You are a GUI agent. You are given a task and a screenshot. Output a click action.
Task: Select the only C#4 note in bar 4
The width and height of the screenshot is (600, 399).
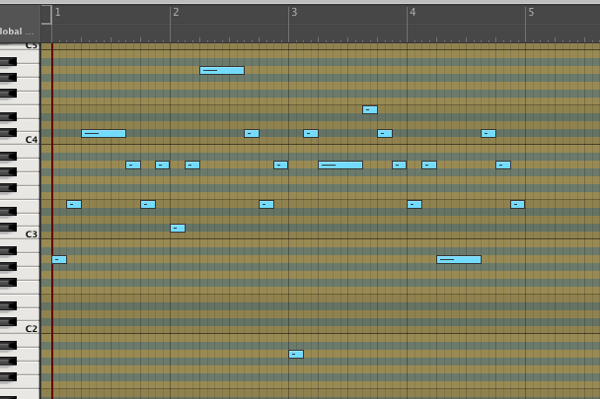[488, 134]
